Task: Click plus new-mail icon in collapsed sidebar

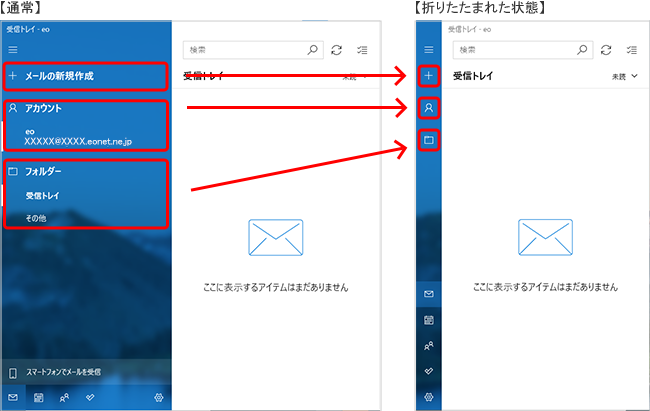Action: pyautogui.click(x=429, y=75)
